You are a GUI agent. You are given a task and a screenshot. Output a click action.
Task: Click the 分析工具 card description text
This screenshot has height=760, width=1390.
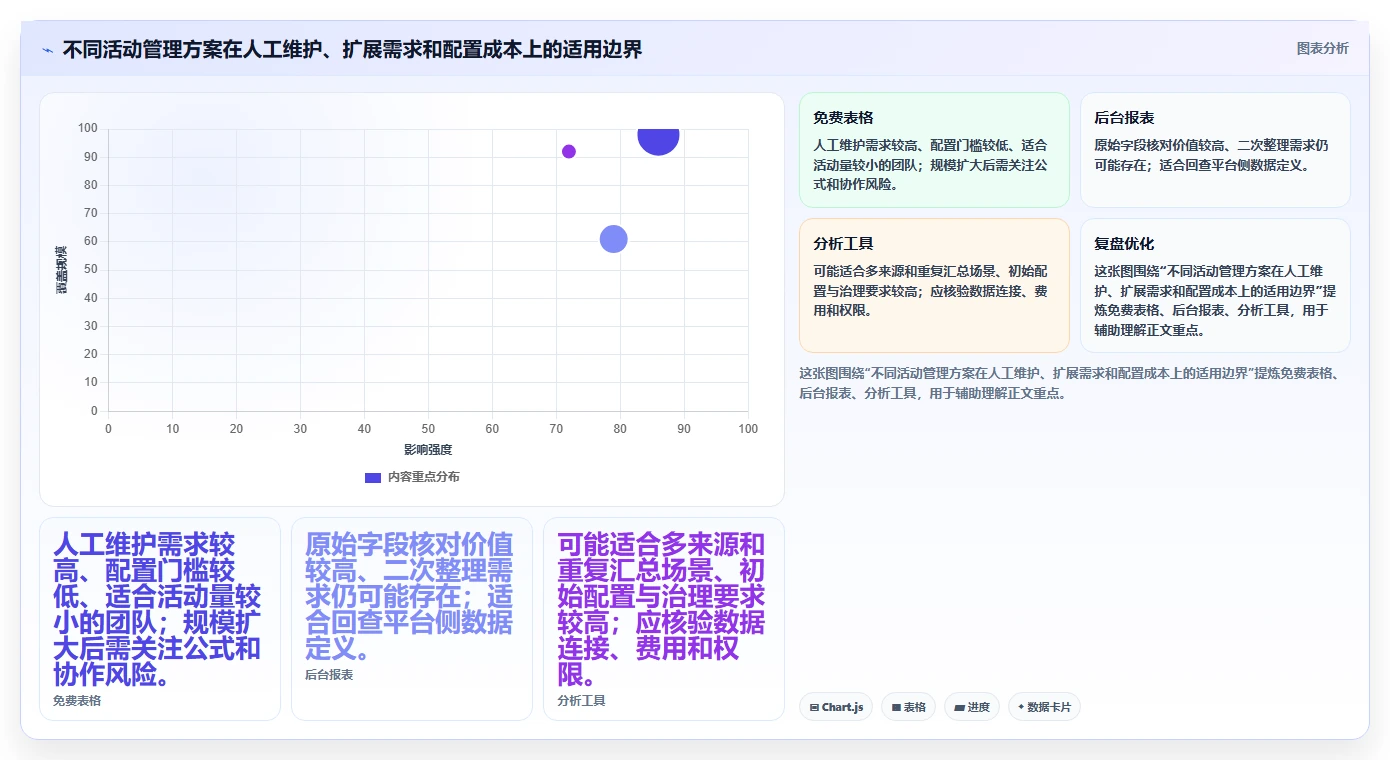coord(930,291)
